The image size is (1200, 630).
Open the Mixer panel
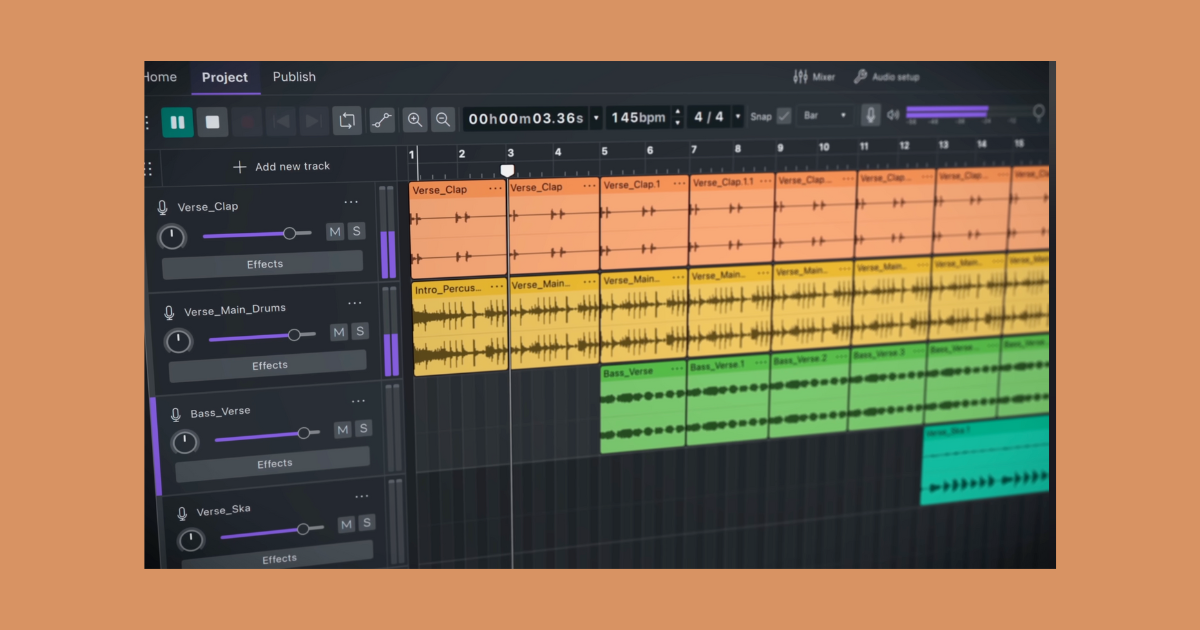pos(813,76)
